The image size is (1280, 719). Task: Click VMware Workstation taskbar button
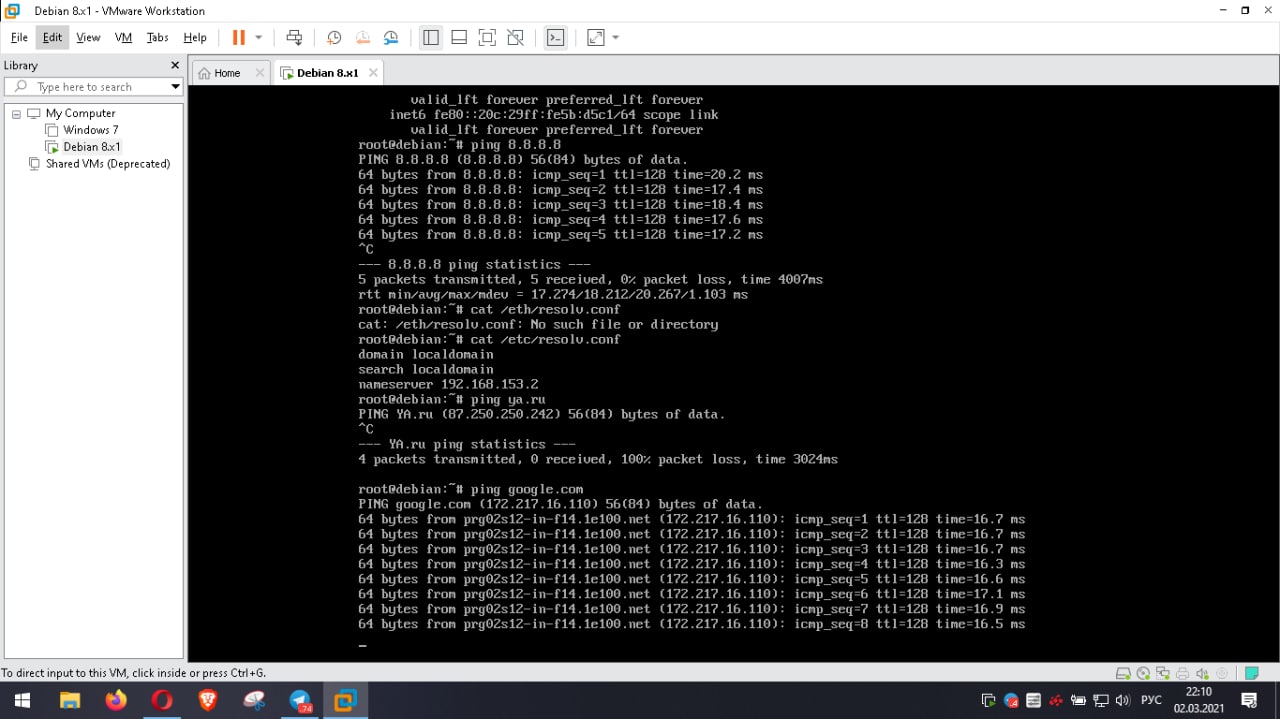346,700
